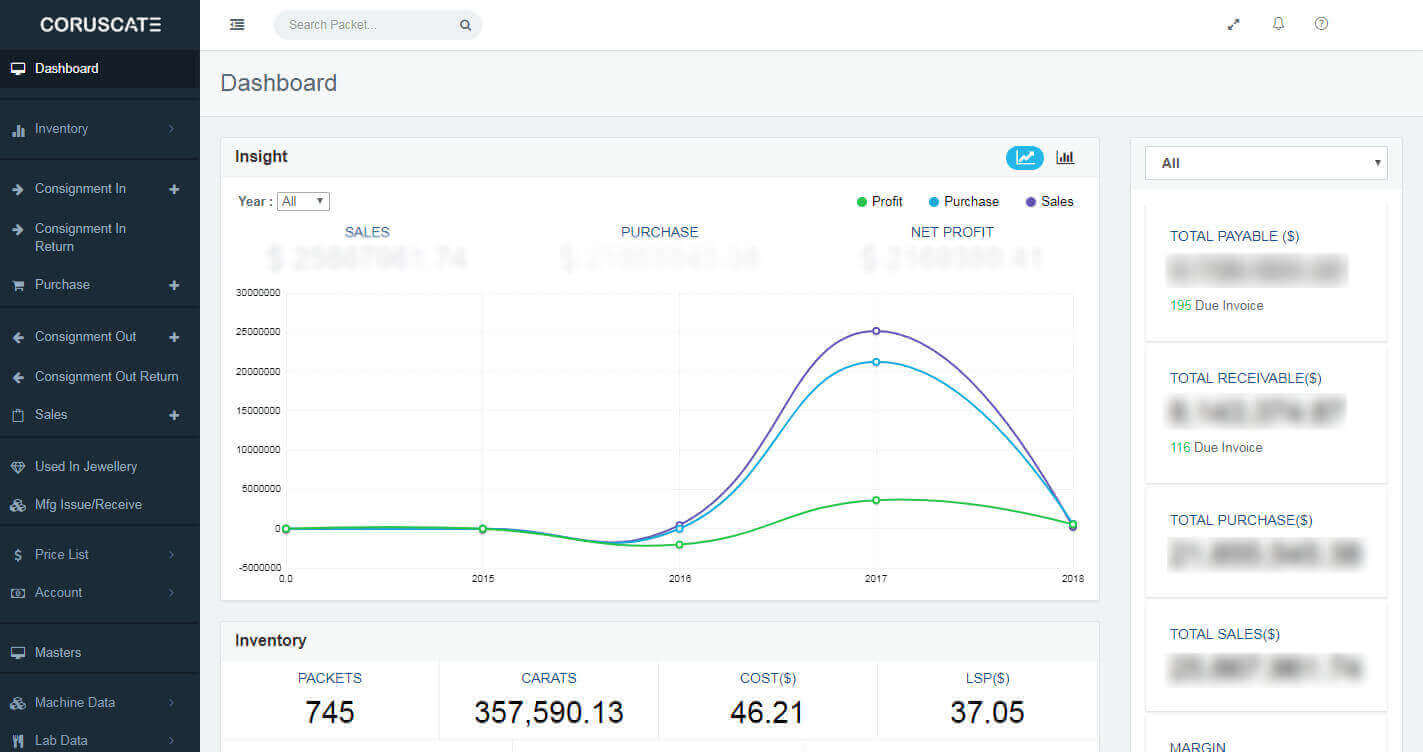Click the 116 Due Invoice link
The height and width of the screenshot is (752, 1423).
pyautogui.click(x=1216, y=448)
